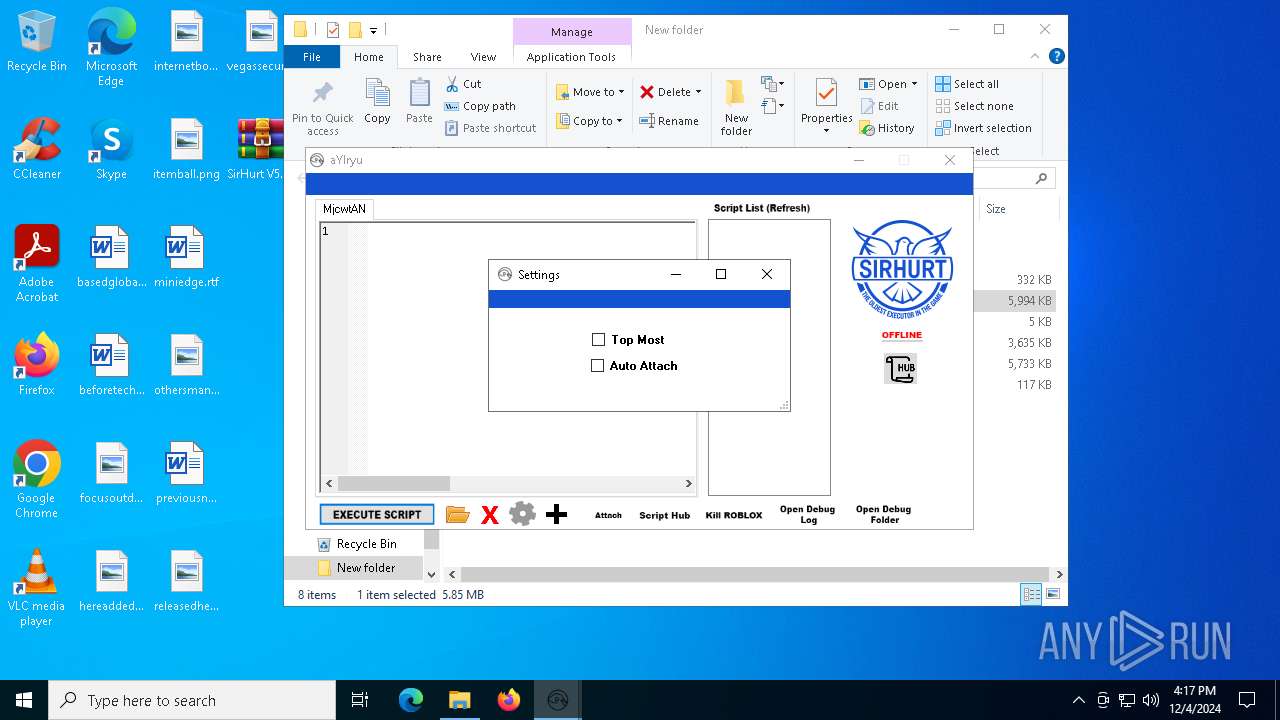The image size is (1280, 720).
Task: Open History in Explorer ribbon
Action: [x=887, y=128]
